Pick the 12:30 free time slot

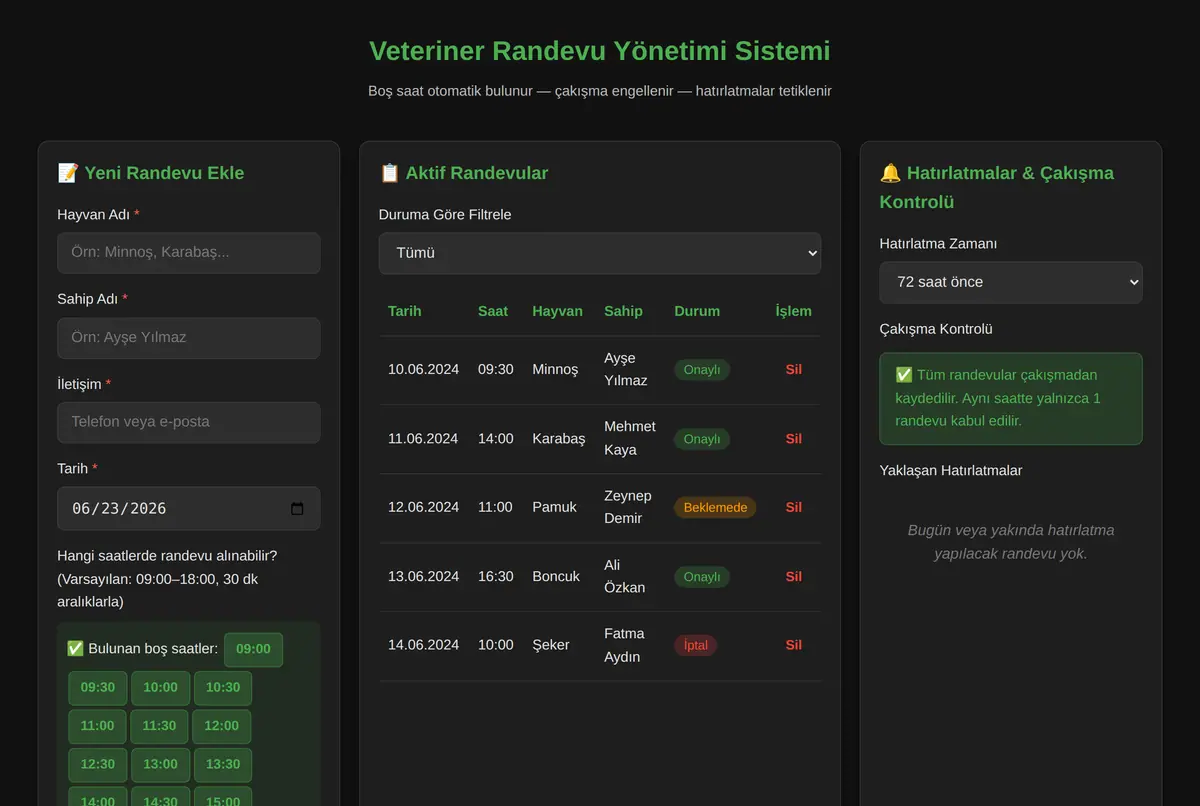coord(98,764)
